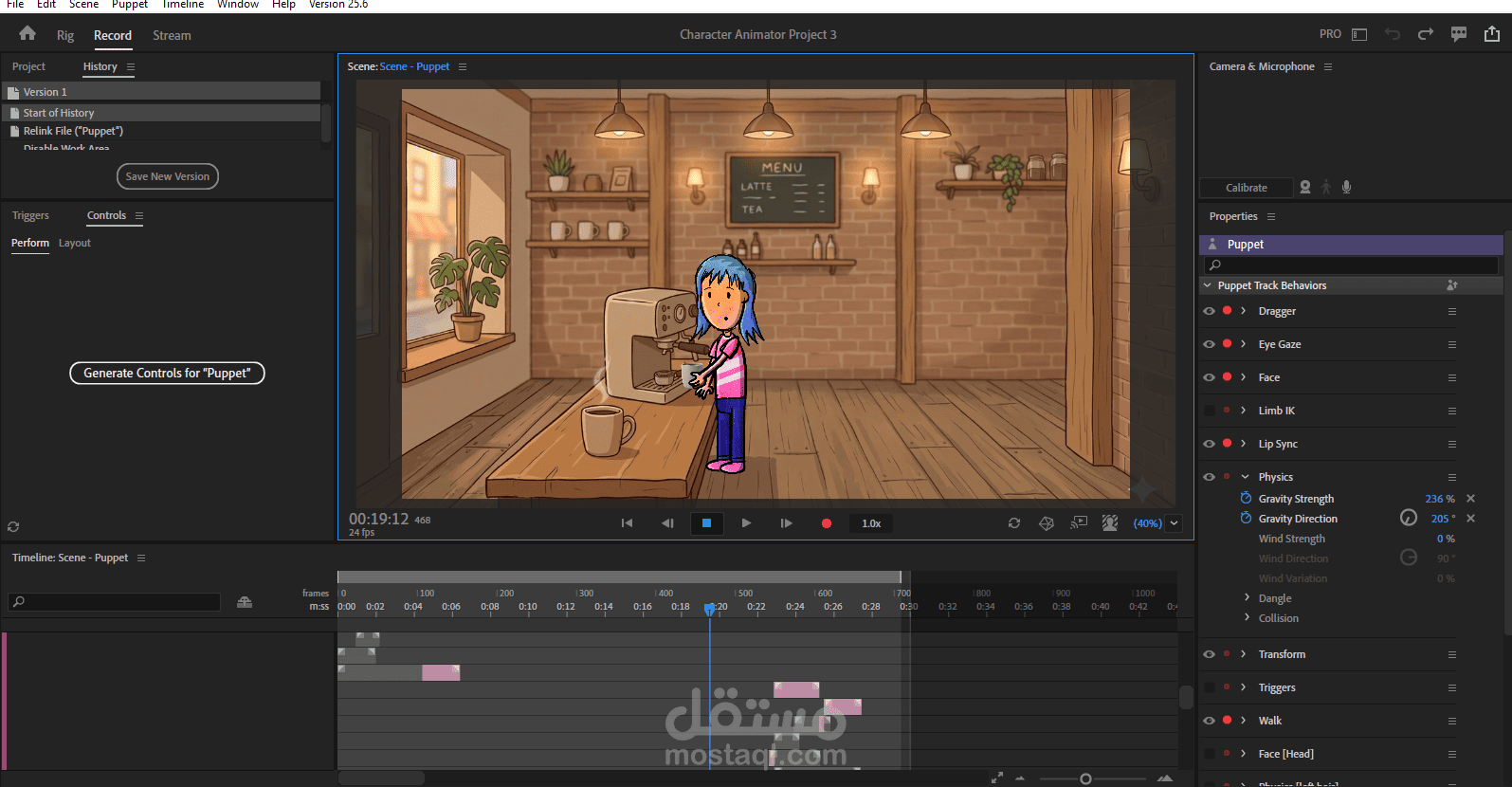Open the share/export icon at top right
This screenshot has height=787, width=1512.
coord(1492,34)
